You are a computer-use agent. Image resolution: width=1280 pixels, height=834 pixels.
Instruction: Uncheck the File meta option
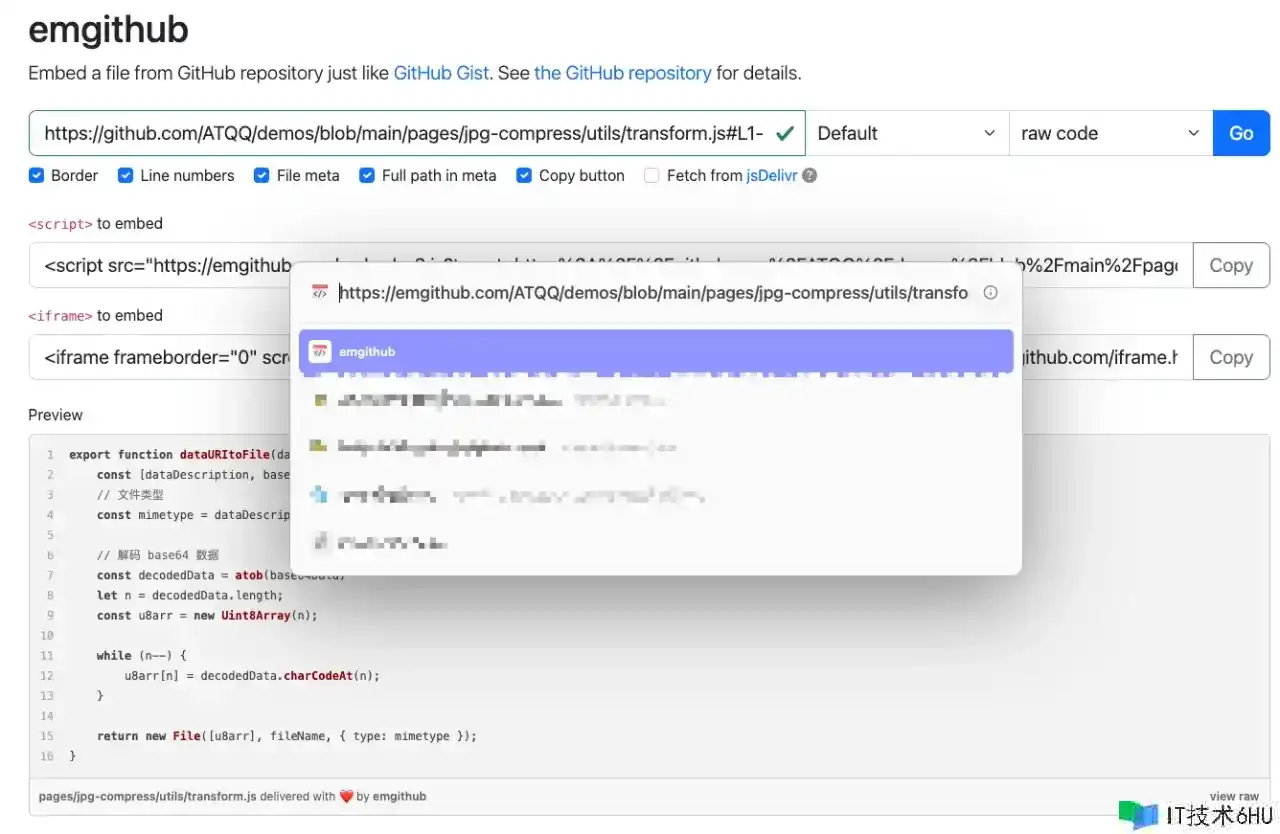point(262,175)
